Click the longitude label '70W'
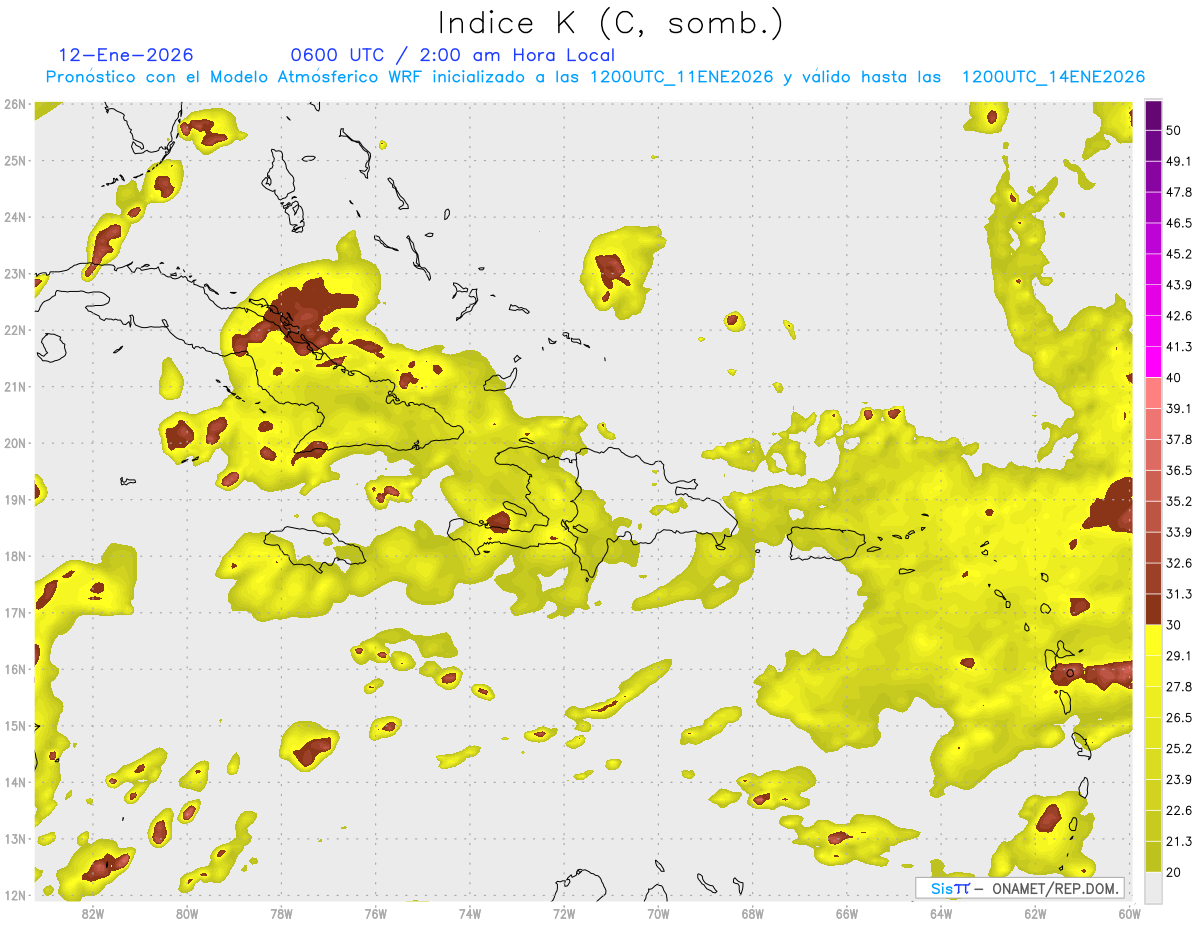This screenshot has width=1200, height=927. (x=658, y=913)
